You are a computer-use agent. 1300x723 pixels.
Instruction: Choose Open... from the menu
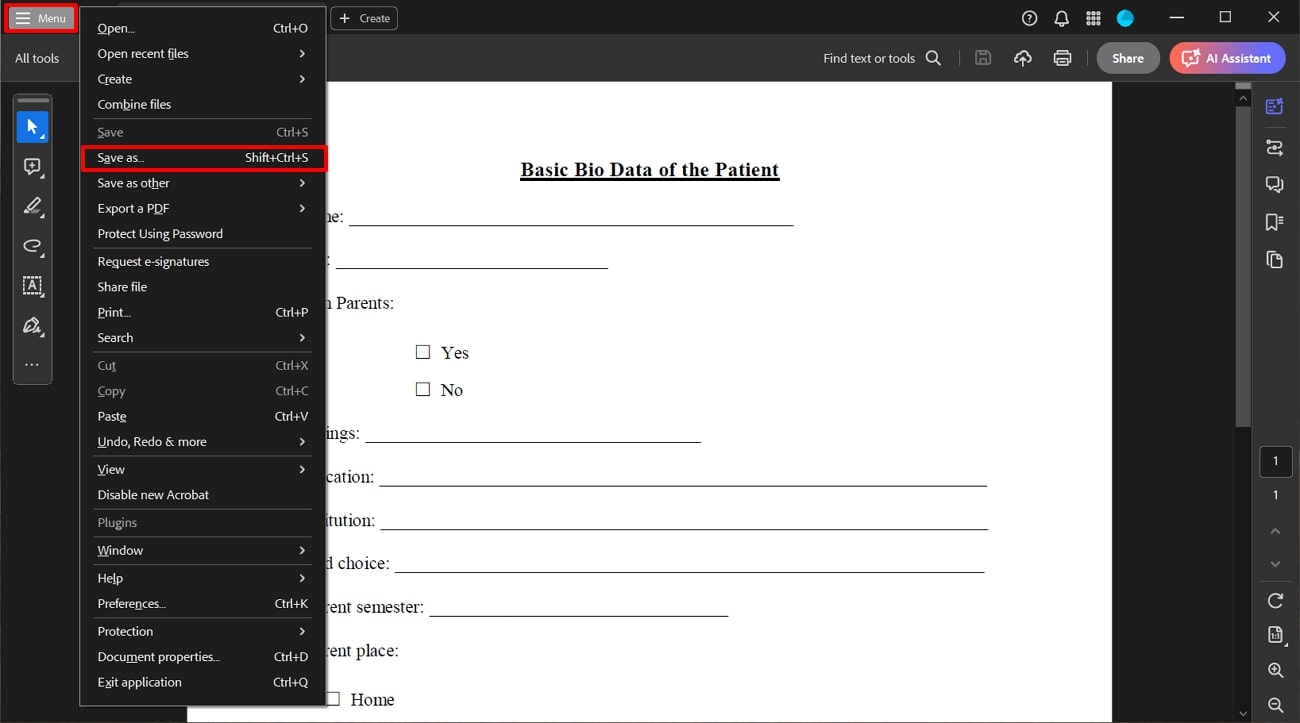pos(203,29)
